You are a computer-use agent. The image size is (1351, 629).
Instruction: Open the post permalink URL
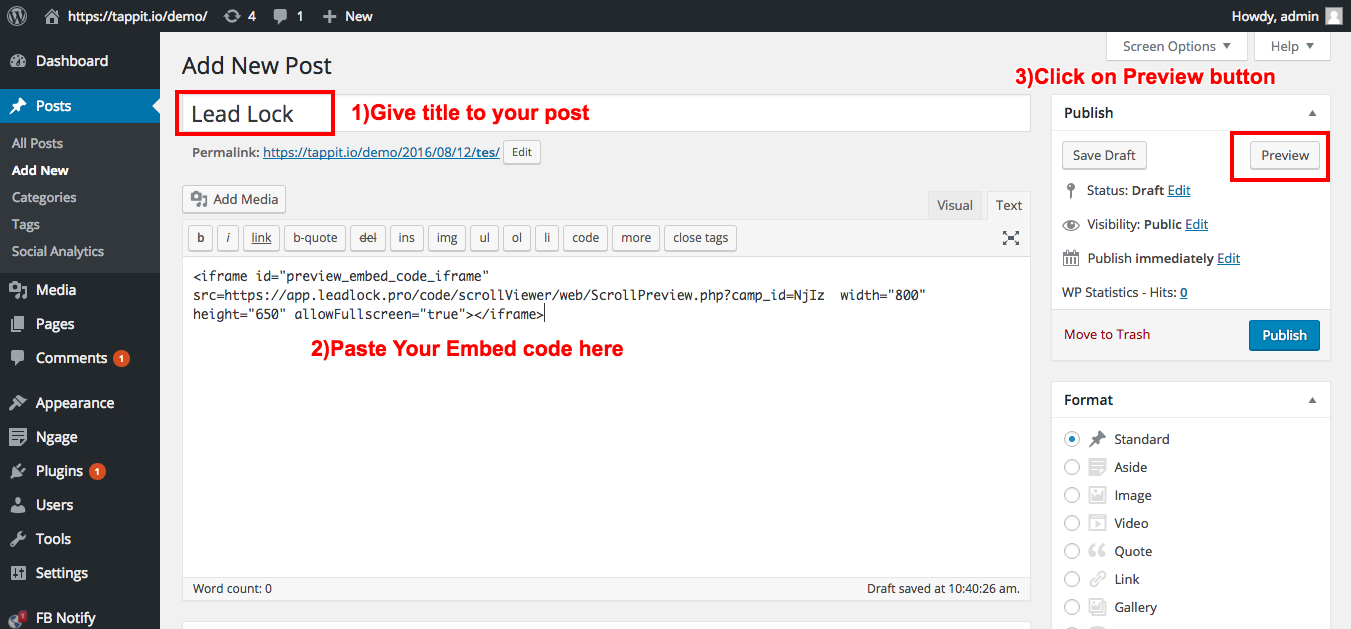click(x=381, y=153)
